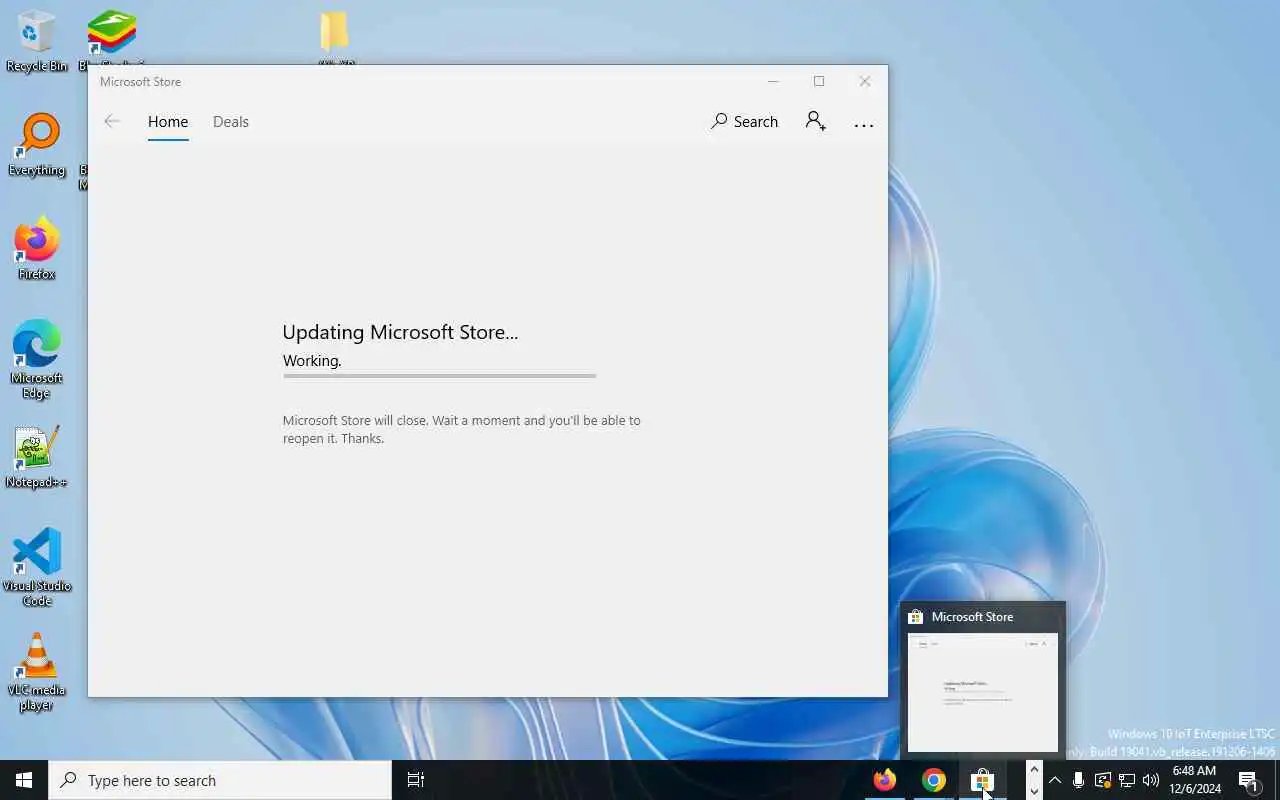Click the "Working." status text
Image resolution: width=1280 pixels, height=800 pixels.
point(312,361)
